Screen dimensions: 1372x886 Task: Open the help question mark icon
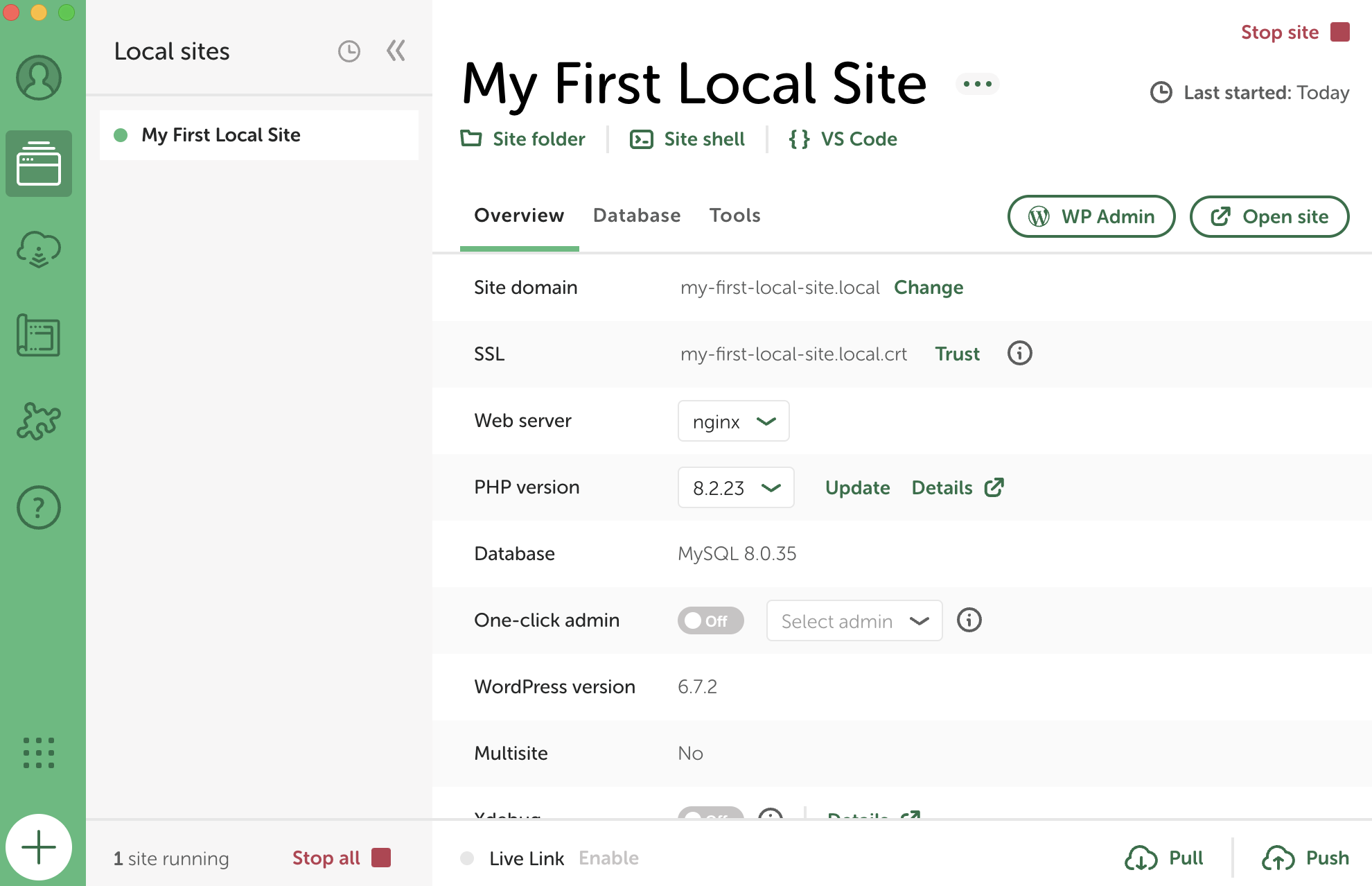[x=39, y=507]
